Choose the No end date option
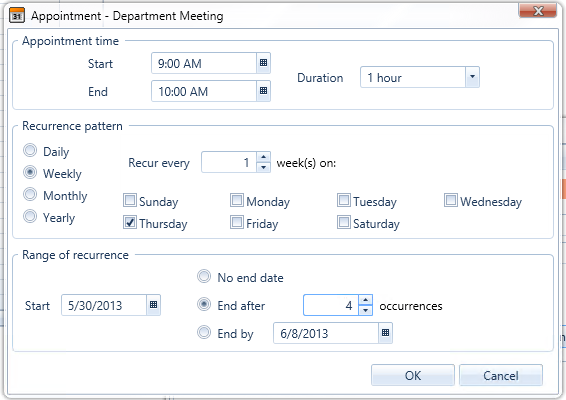566x400 pixels. (204, 277)
